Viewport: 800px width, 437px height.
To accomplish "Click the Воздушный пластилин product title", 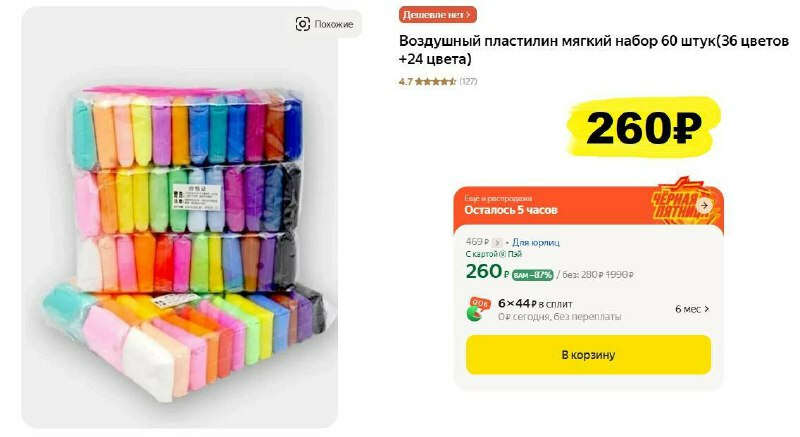I will (594, 50).
